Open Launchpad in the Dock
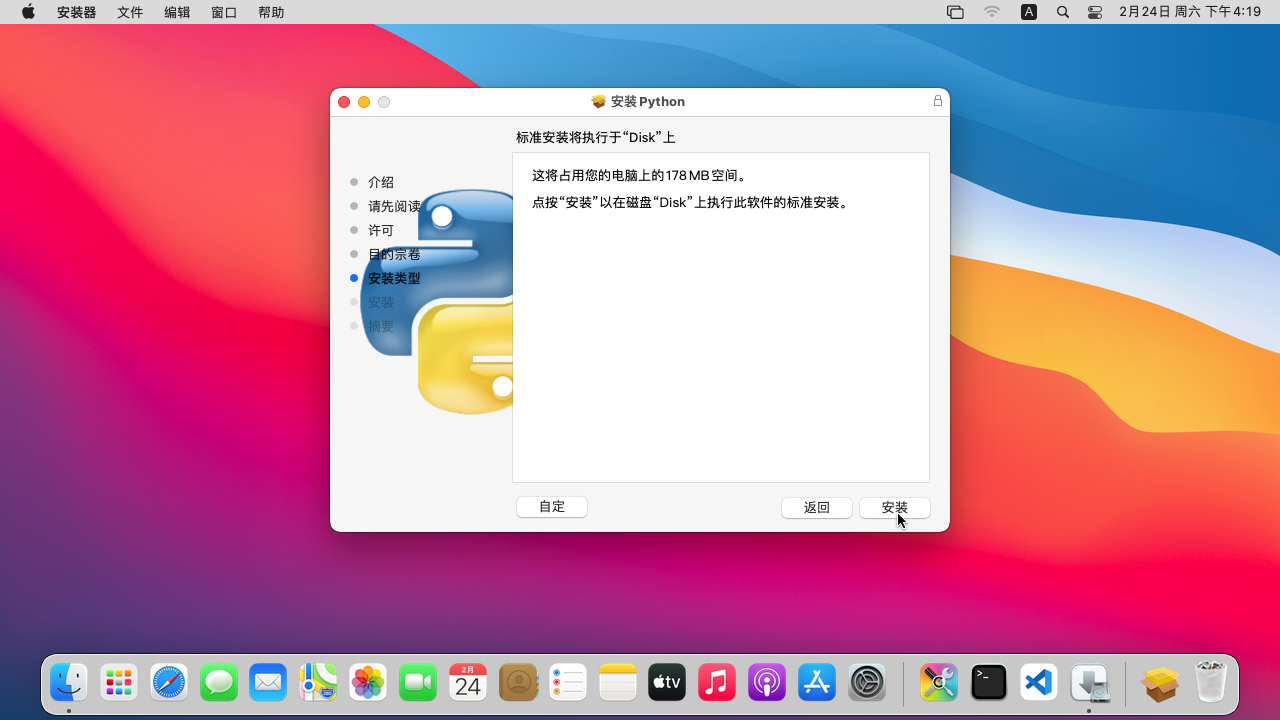The height and width of the screenshot is (720, 1280). pos(119,683)
